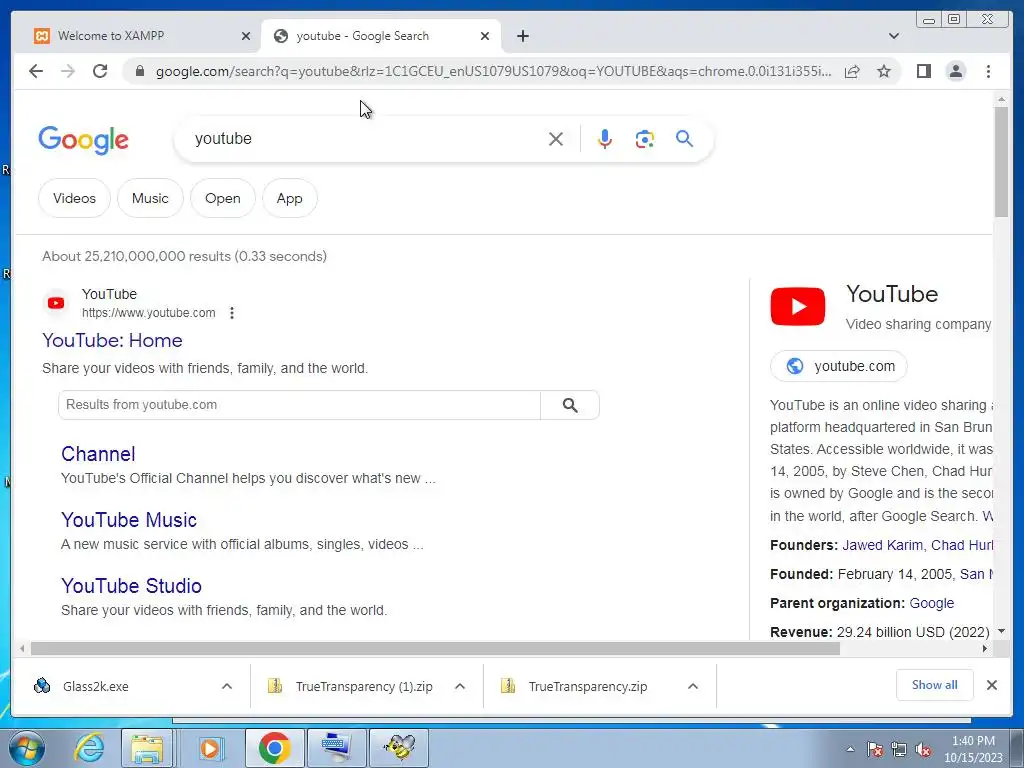1024x768 pixels.
Task: Filter results by Videos
Action: tap(74, 199)
